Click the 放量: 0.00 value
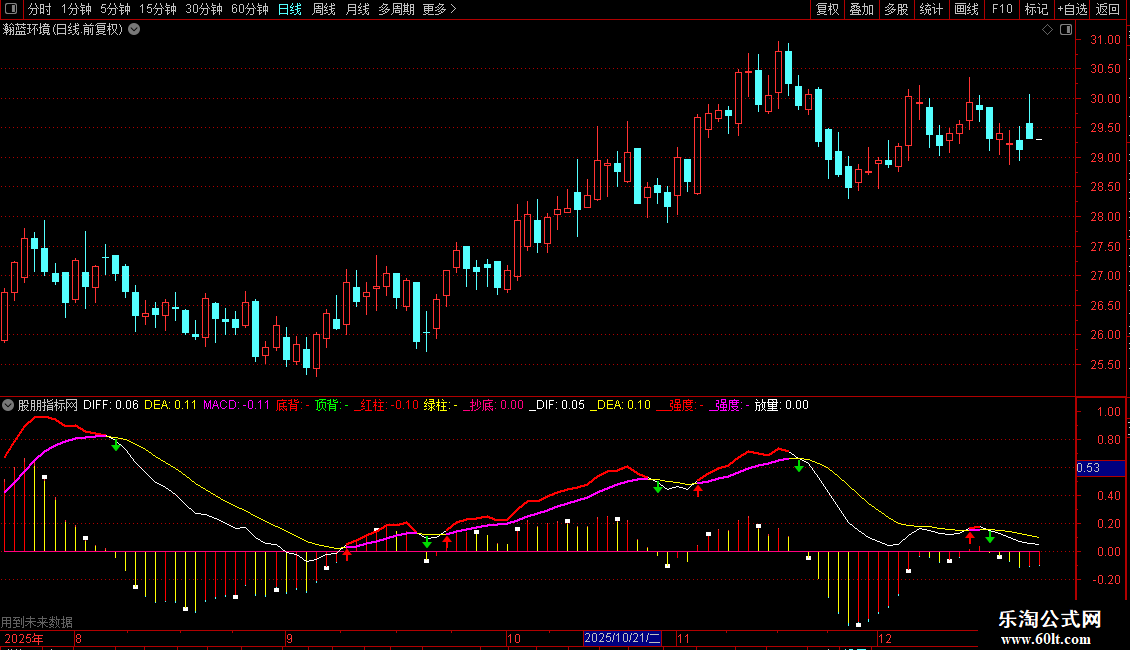The height and width of the screenshot is (650, 1130). coord(782,406)
